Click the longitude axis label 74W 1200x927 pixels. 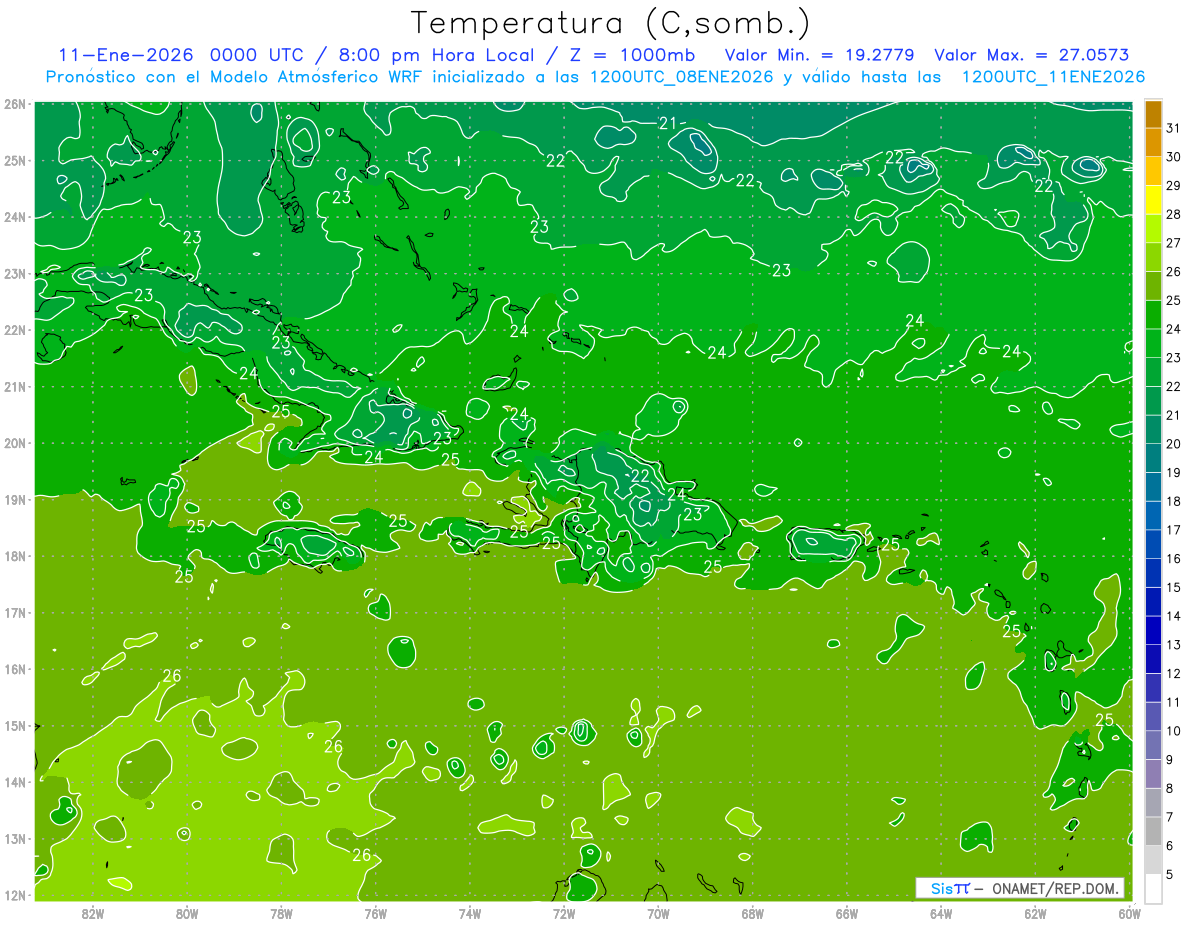click(x=469, y=912)
